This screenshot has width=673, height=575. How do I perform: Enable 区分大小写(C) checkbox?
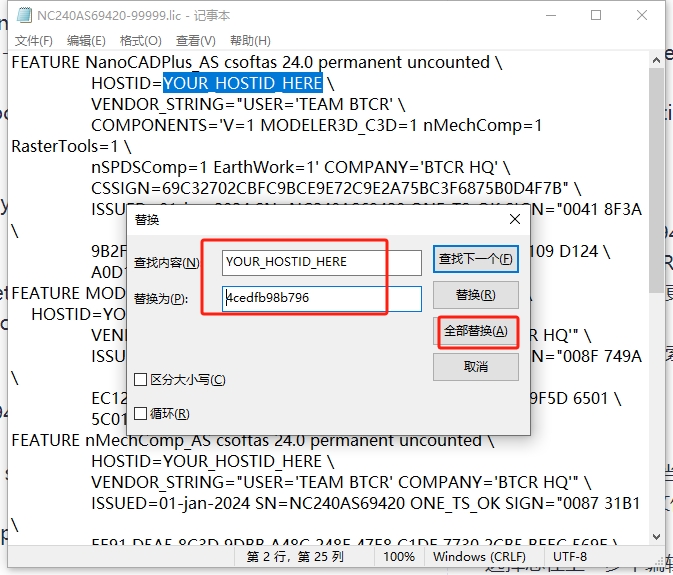click(179, 379)
